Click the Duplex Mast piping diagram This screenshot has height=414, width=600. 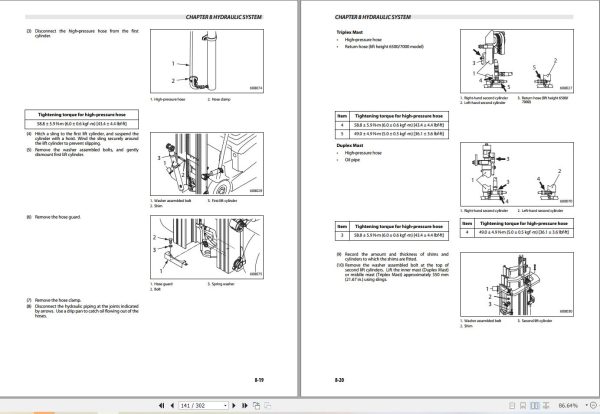pyautogui.click(x=517, y=174)
